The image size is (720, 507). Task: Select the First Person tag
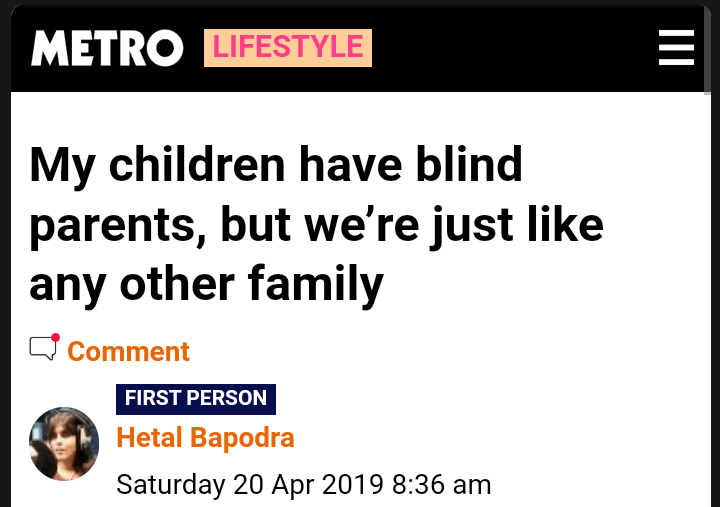coord(196,398)
